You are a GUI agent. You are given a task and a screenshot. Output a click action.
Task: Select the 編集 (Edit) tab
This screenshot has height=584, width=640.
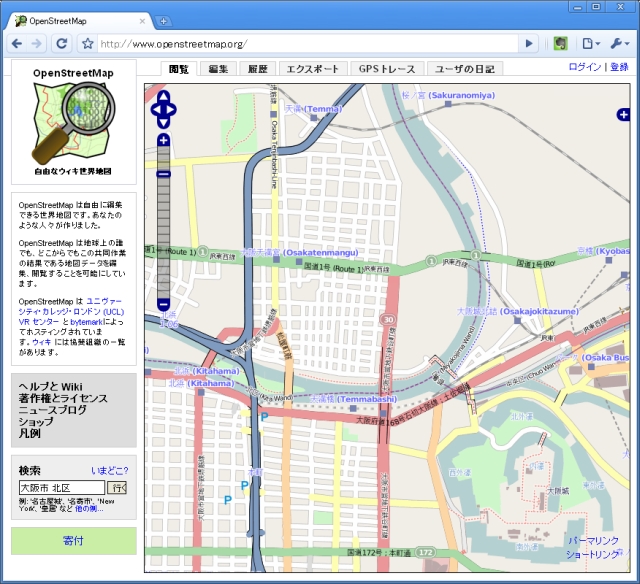tap(218, 69)
